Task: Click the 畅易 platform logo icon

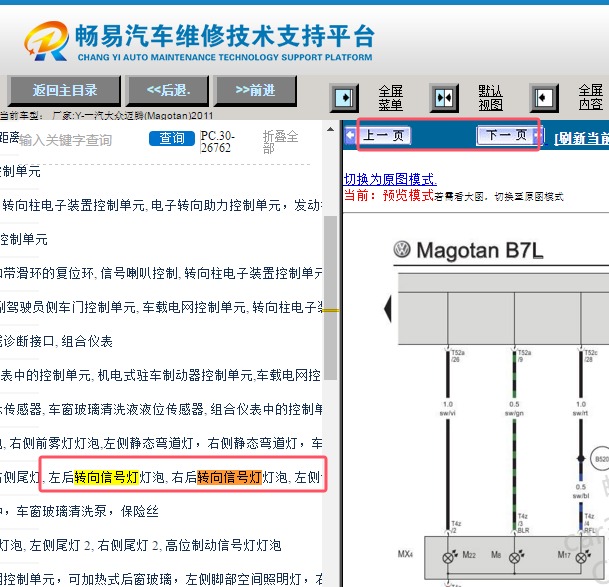Action: pos(47,41)
